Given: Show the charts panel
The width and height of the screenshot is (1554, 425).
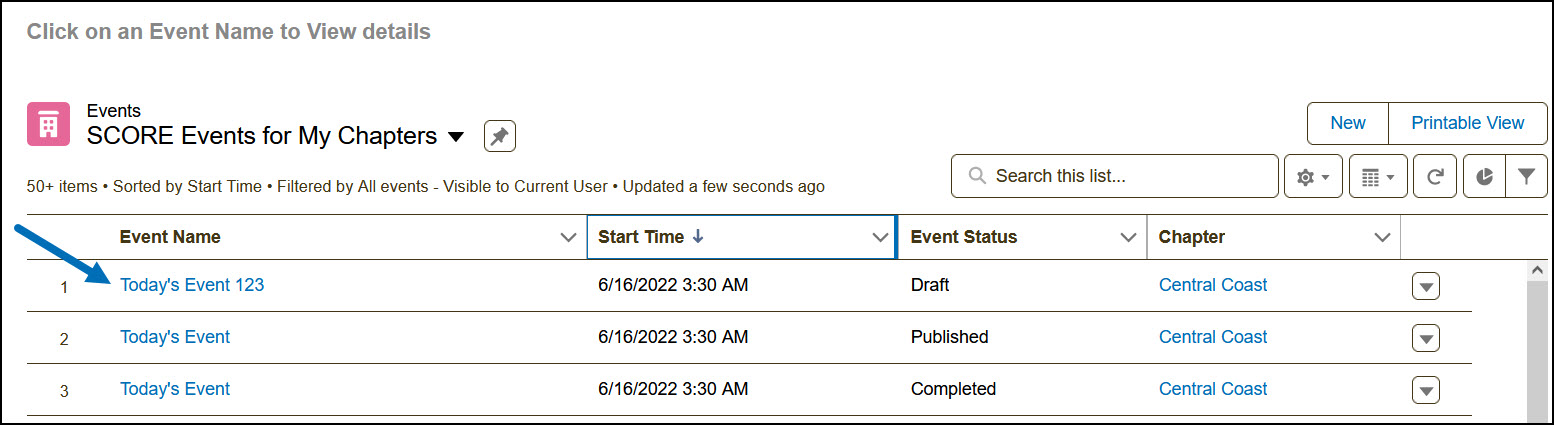Looking at the screenshot, I should (1485, 177).
